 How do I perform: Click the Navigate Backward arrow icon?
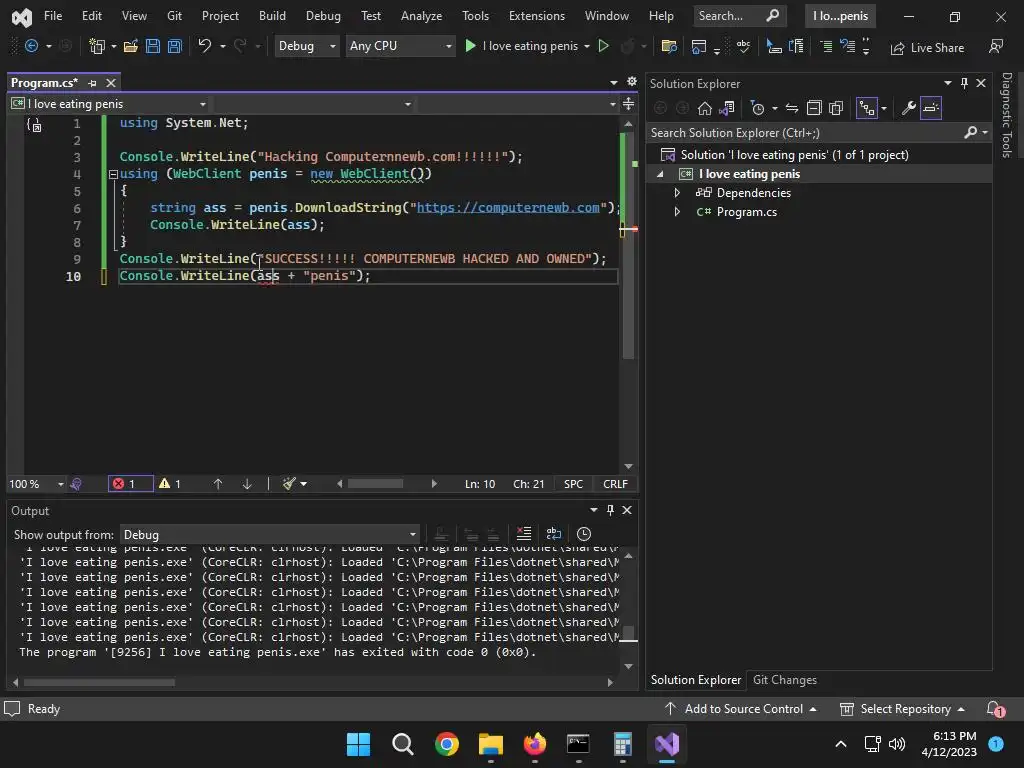31,46
